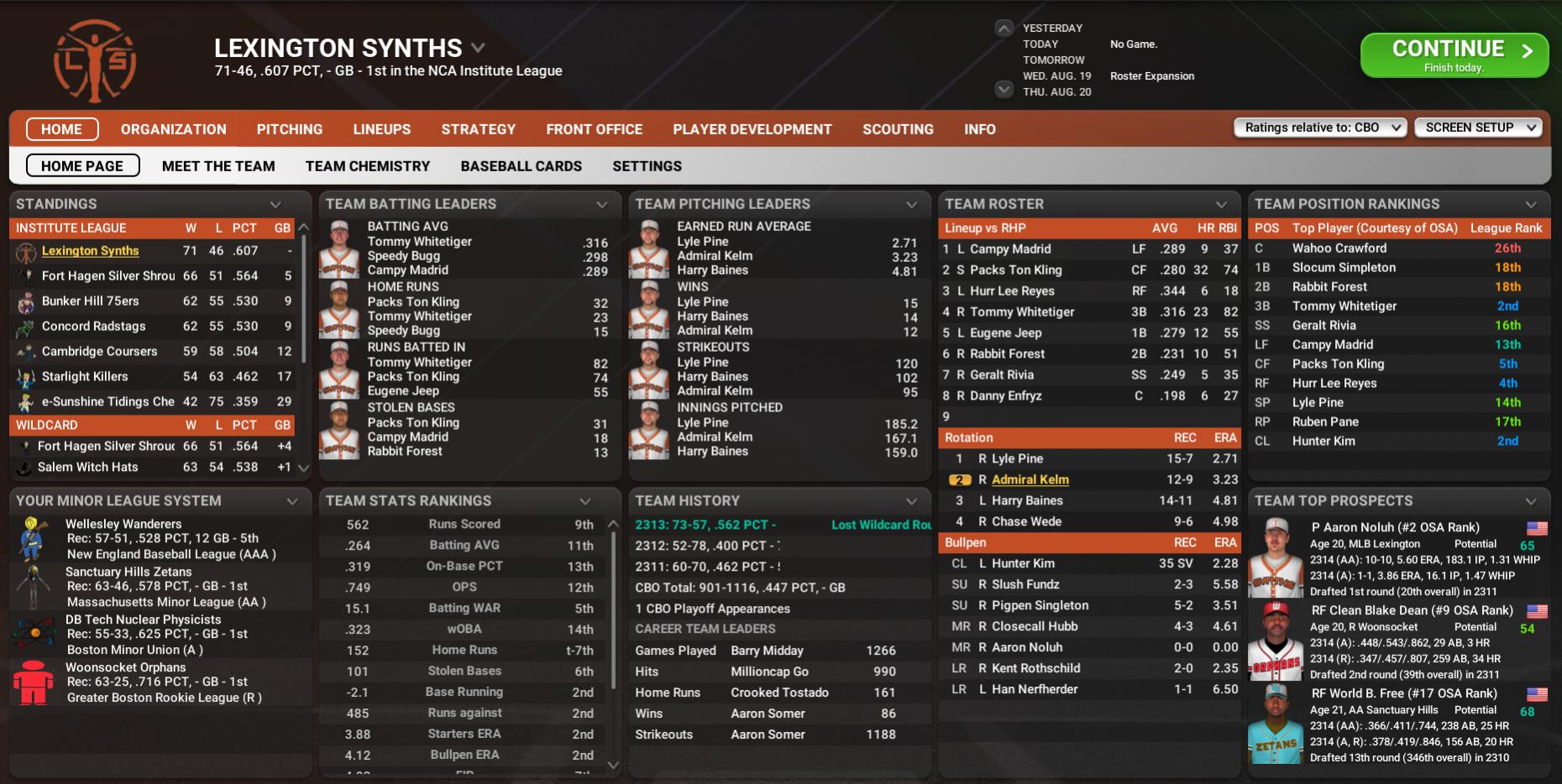Open the Admiral Kelm player link
The image size is (1562, 784).
click(x=1030, y=480)
